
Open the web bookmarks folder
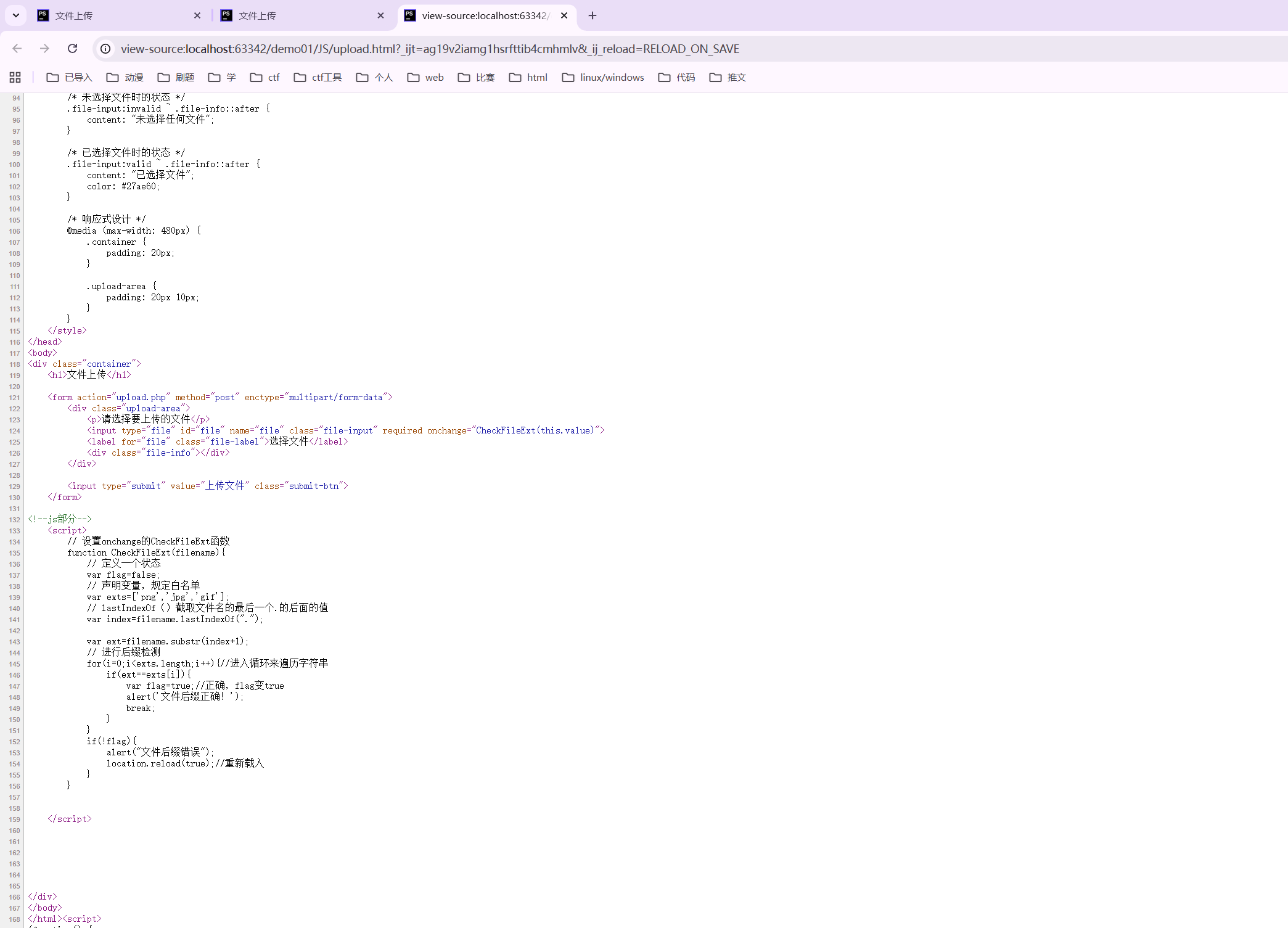pyautogui.click(x=434, y=77)
